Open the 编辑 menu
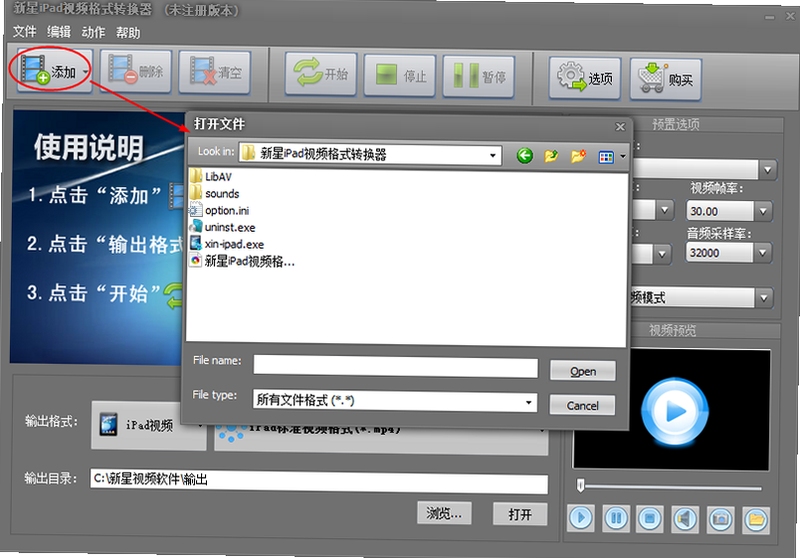Viewport: 800px width, 558px height. [x=59, y=32]
